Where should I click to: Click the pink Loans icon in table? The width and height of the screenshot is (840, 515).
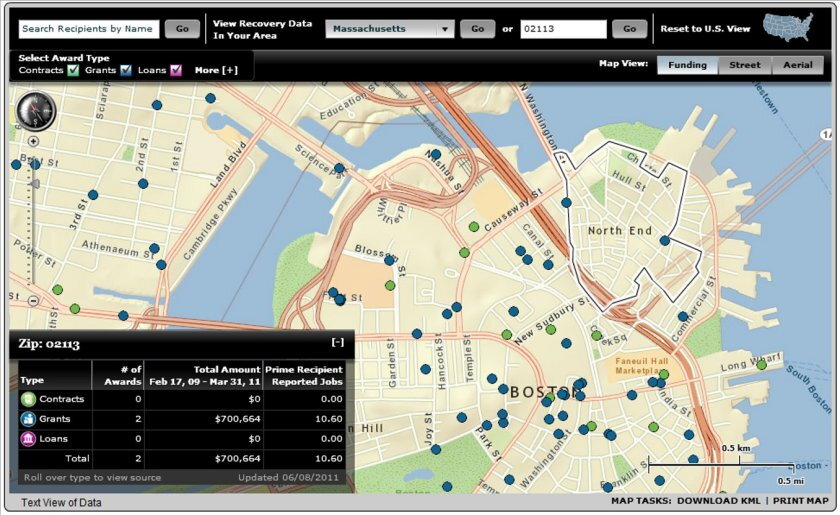point(28,438)
